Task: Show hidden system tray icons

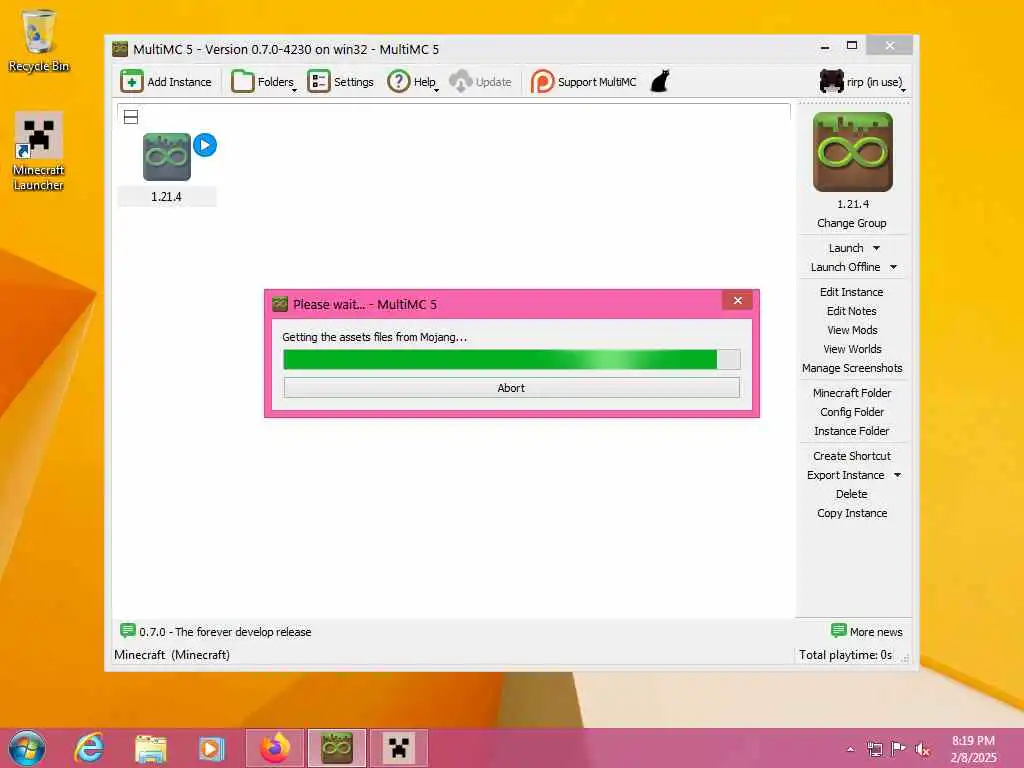Action: pyautogui.click(x=850, y=749)
